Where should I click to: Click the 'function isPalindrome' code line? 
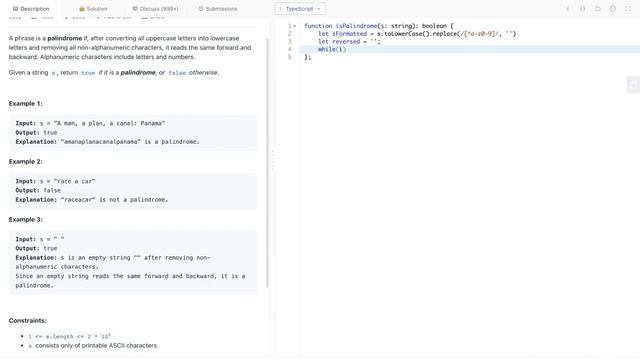click(379, 26)
